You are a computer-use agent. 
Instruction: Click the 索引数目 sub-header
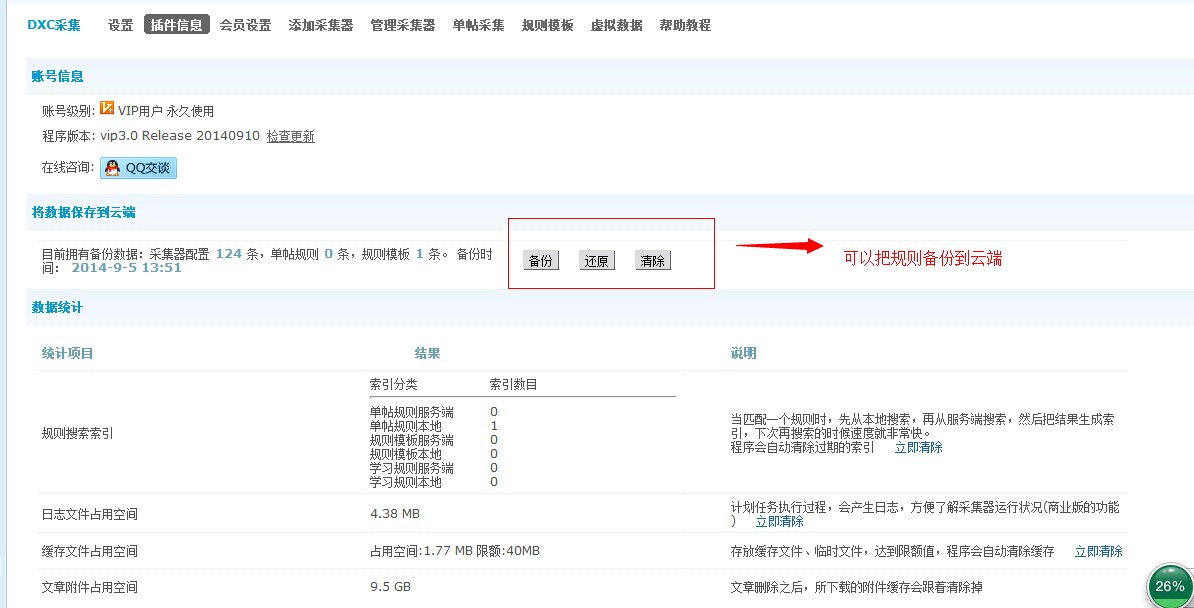tap(514, 385)
